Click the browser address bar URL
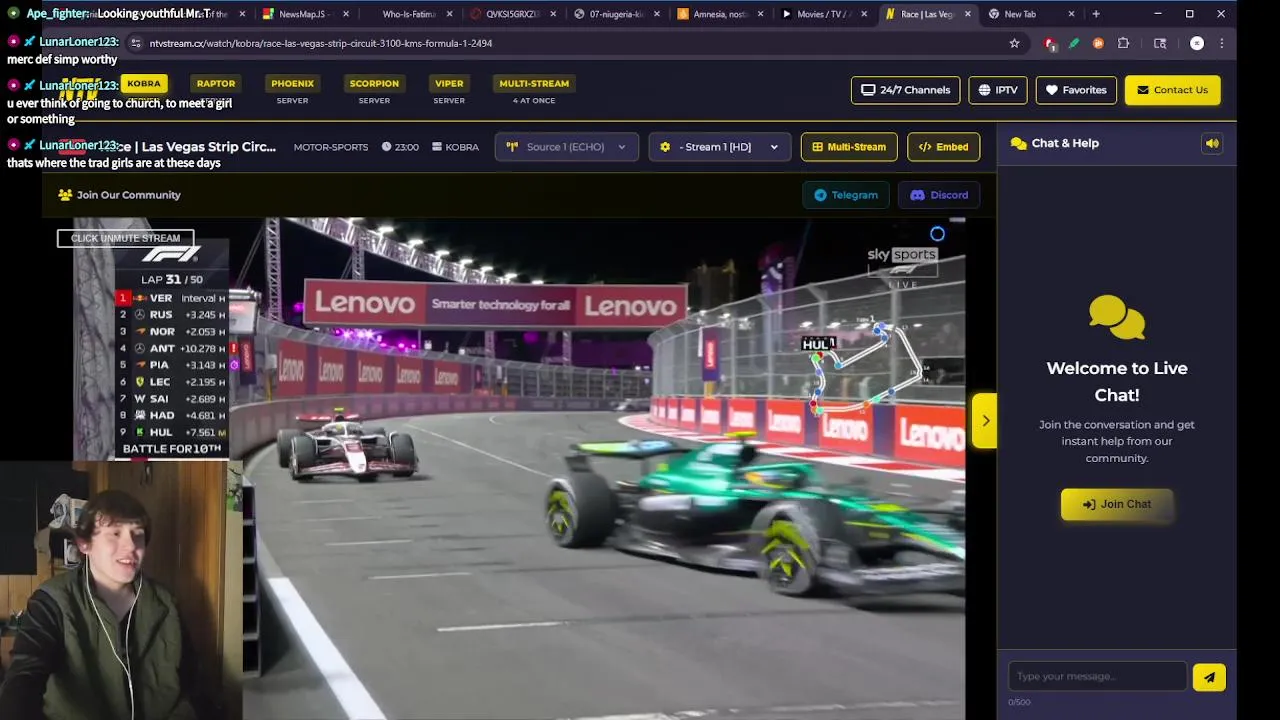 point(320,43)
